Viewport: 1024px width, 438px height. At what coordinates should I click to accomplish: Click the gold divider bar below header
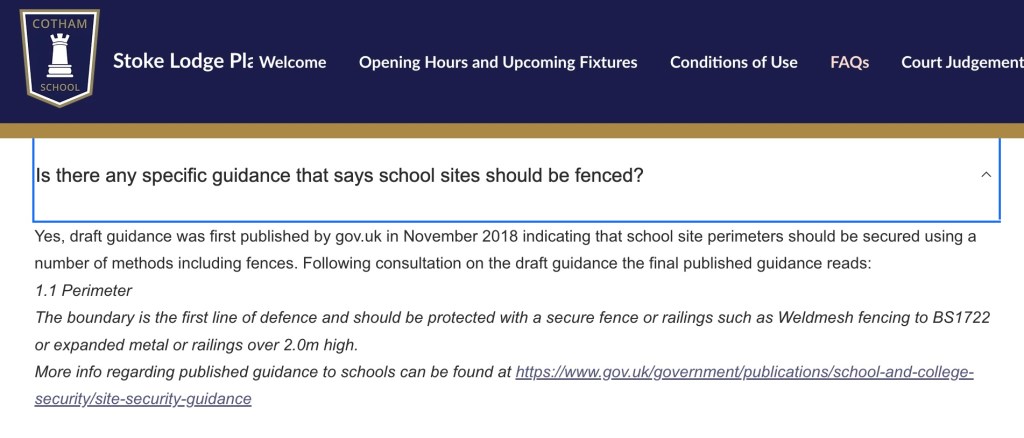pyautogui.click(x=512, y=131)
